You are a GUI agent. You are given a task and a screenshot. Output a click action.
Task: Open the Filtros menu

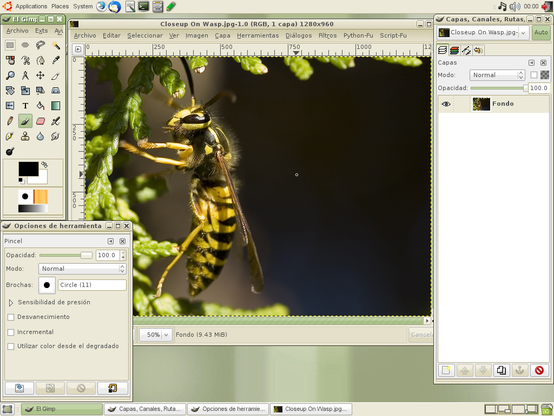coord(328,35)
